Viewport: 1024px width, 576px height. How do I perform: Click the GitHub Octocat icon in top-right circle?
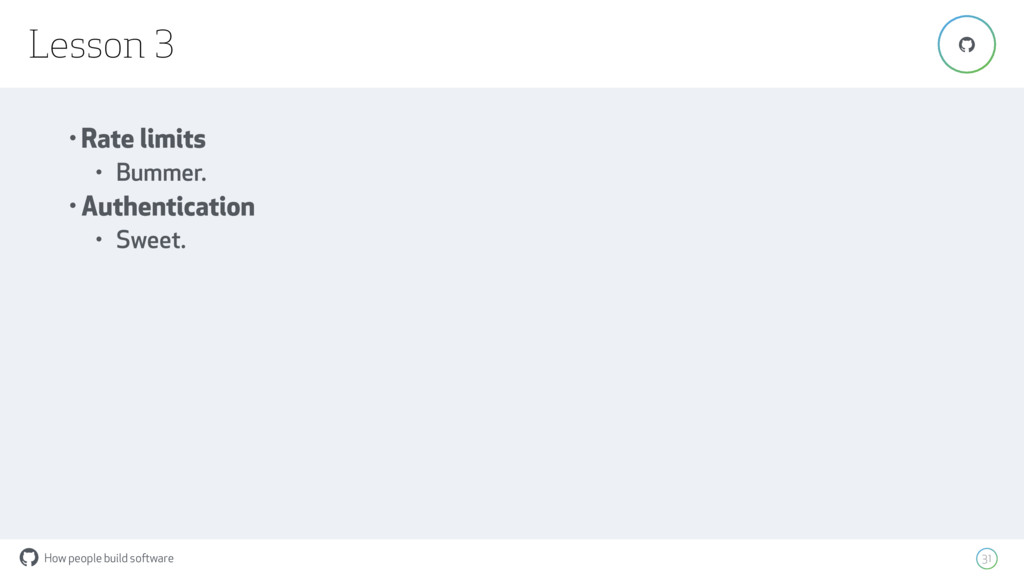click(x=967, y=44)
